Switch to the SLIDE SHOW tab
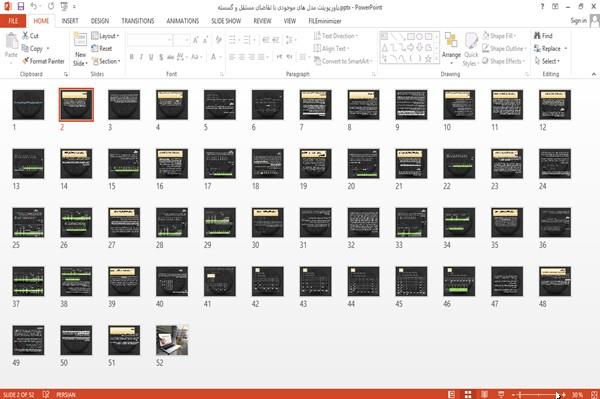Image resolution: width=600 pixels, height=399 pixels. (226, 21)
